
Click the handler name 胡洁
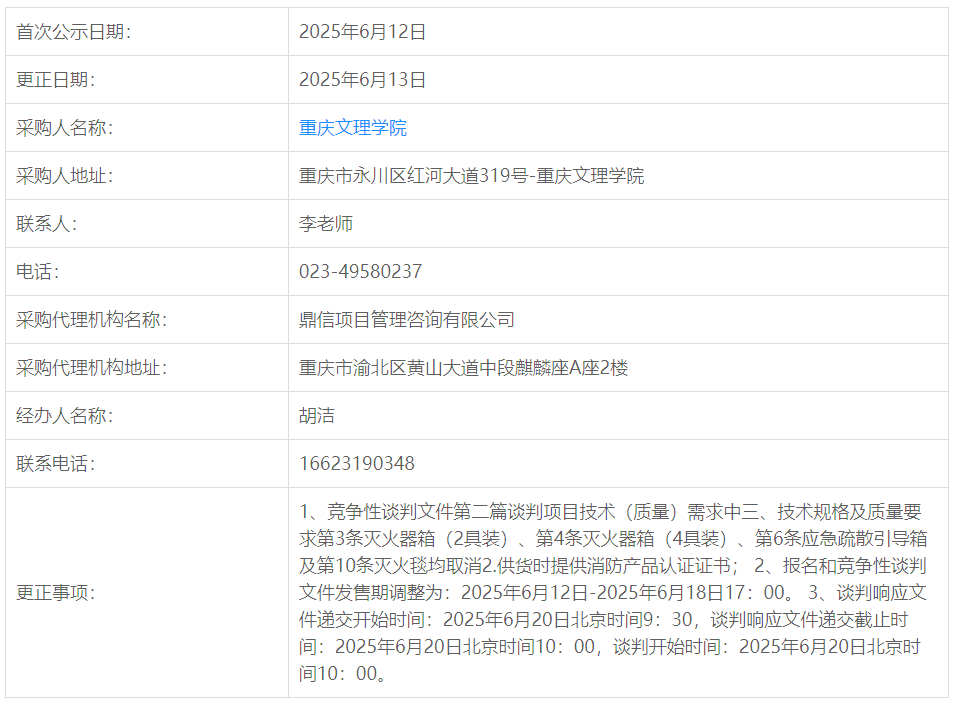point(317,416)
